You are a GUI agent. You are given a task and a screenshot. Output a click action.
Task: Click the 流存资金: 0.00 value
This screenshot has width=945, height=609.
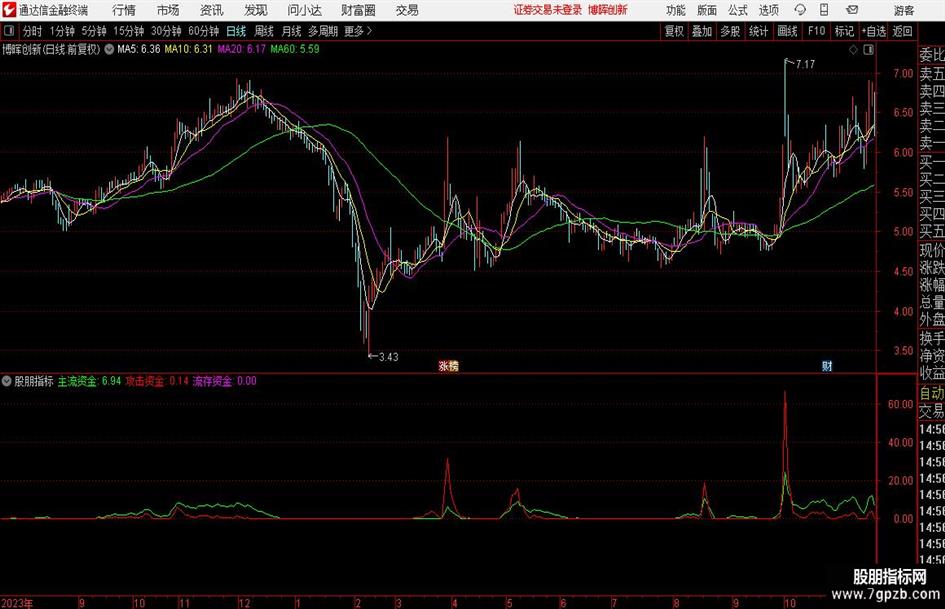pyautogui.click(x=224, y=381)
